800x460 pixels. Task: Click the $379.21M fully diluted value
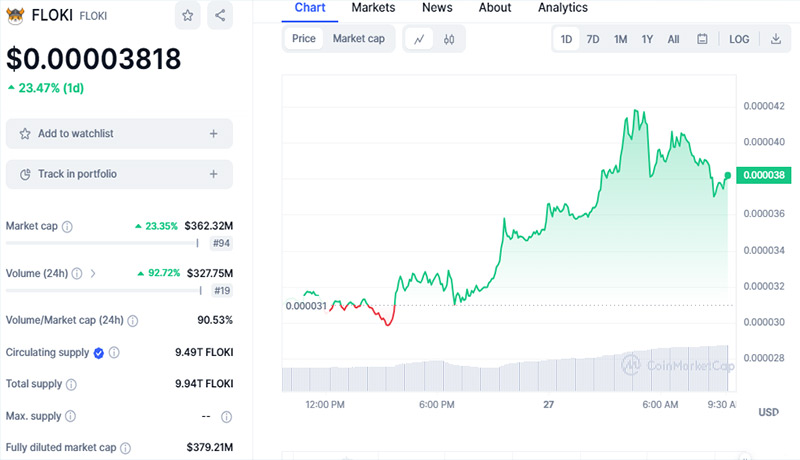(x=210, y=447)
